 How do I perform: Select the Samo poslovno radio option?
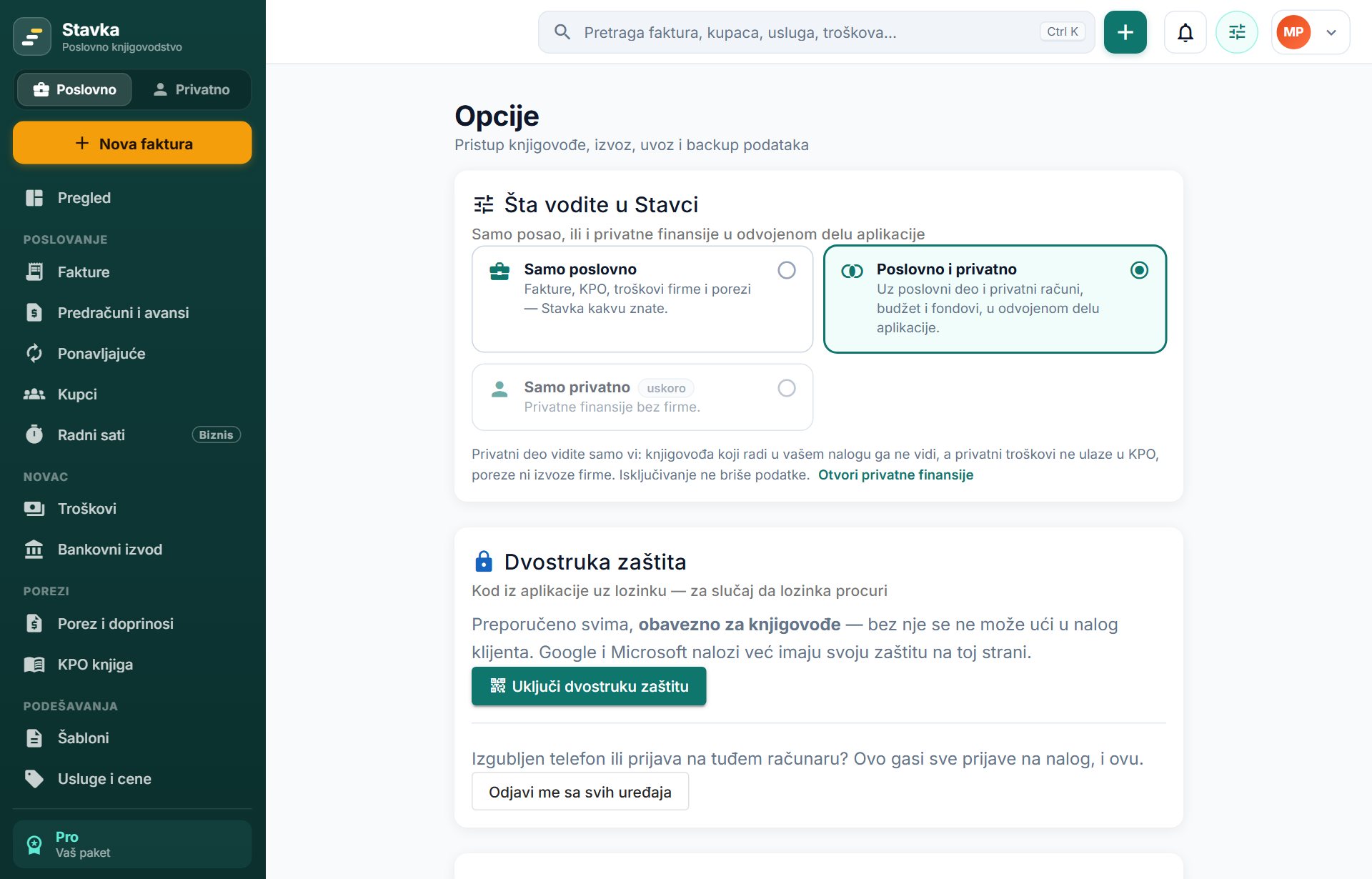(x=786, y=270)
